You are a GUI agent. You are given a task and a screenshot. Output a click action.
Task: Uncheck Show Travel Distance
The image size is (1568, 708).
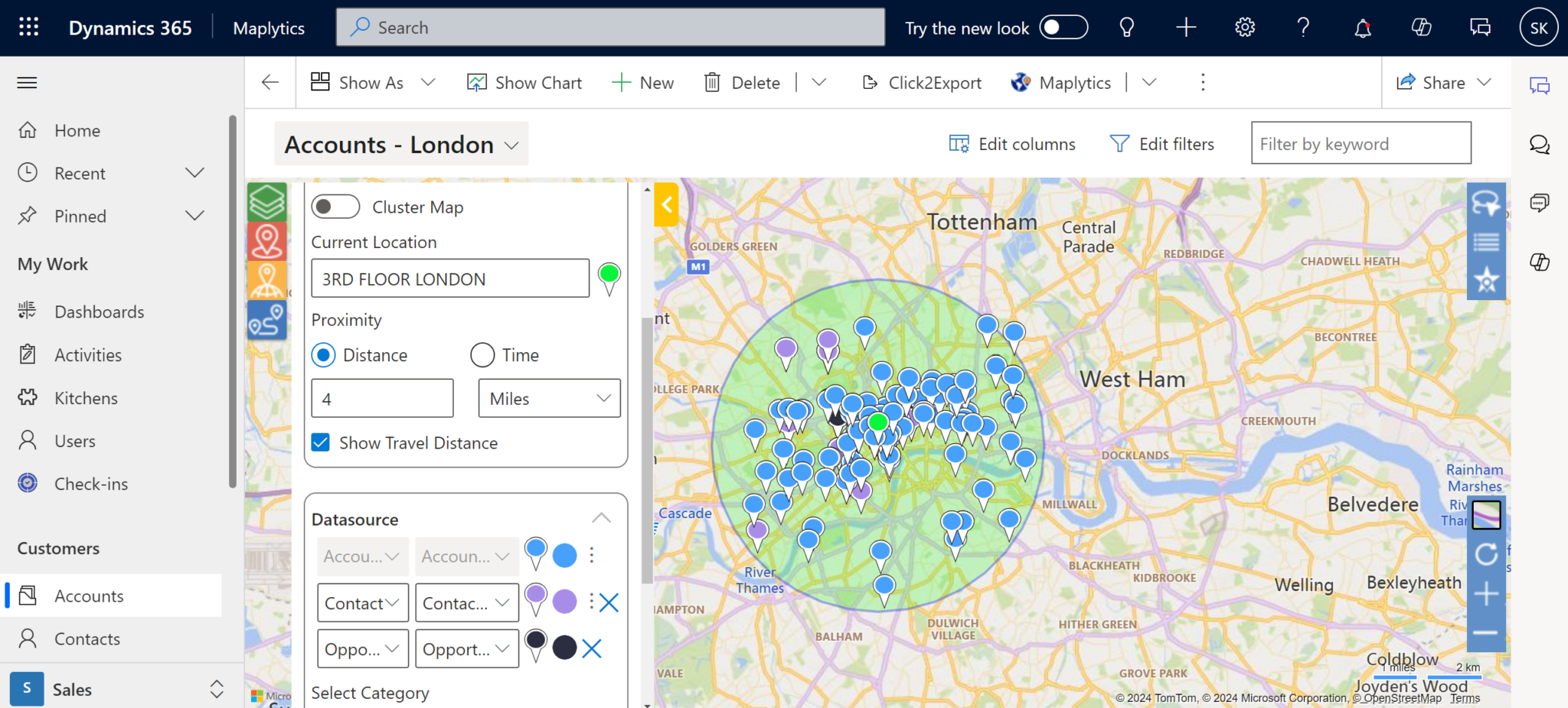(x=321, y=442)
